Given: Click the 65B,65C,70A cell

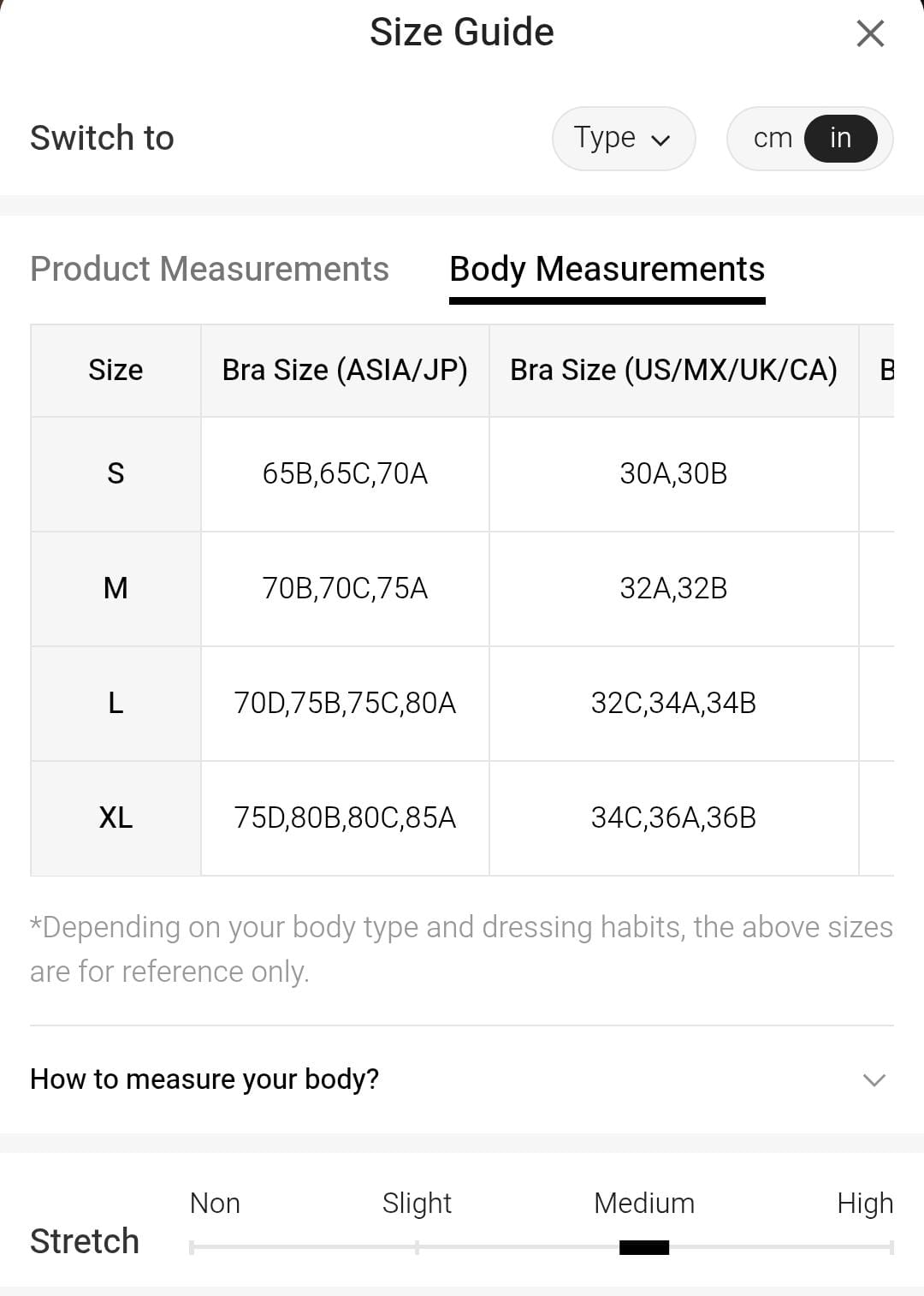Looking at the screenshot, I should [x=345, y=473].
